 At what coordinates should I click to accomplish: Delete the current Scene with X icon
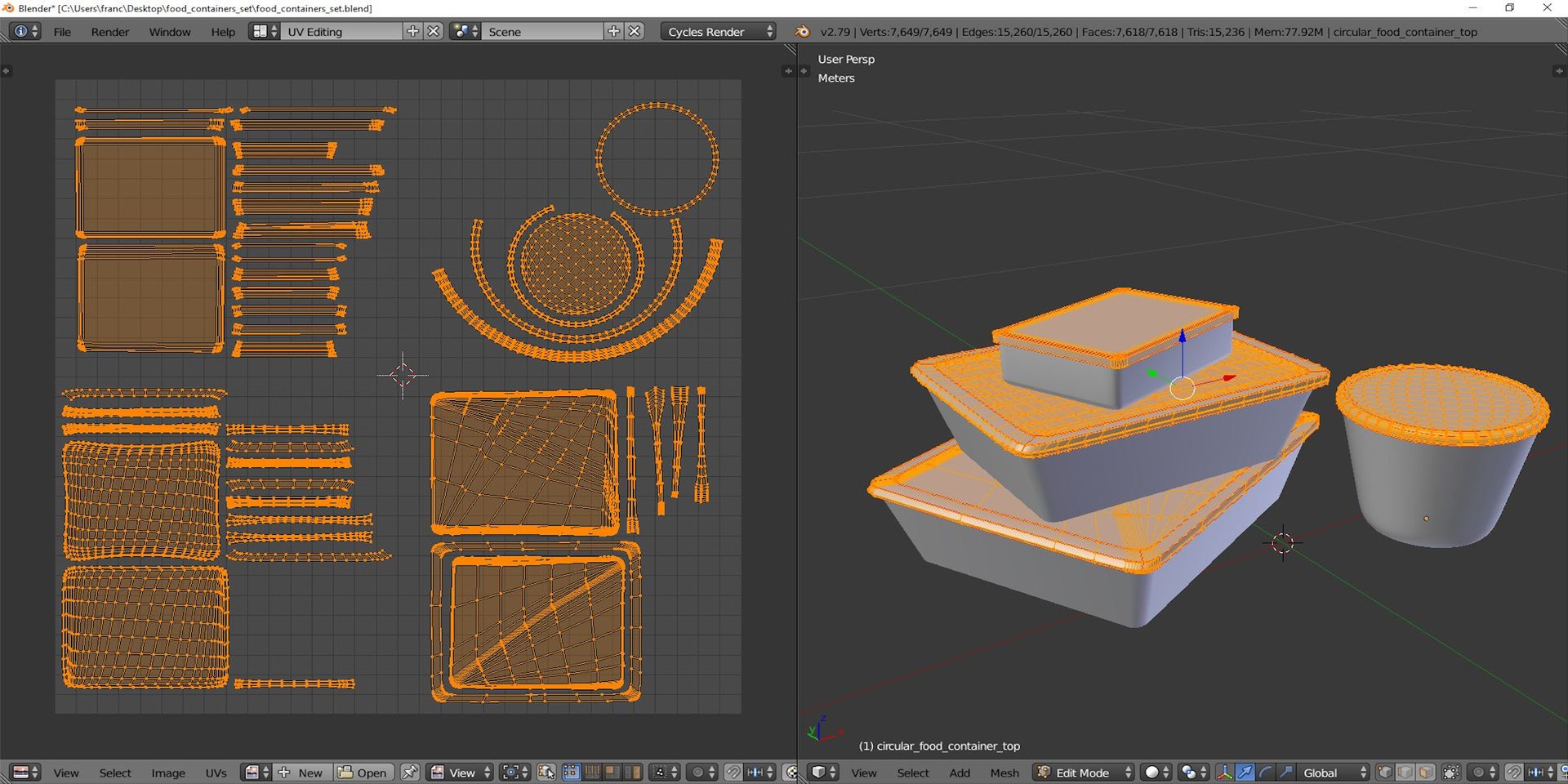[635, 31]
